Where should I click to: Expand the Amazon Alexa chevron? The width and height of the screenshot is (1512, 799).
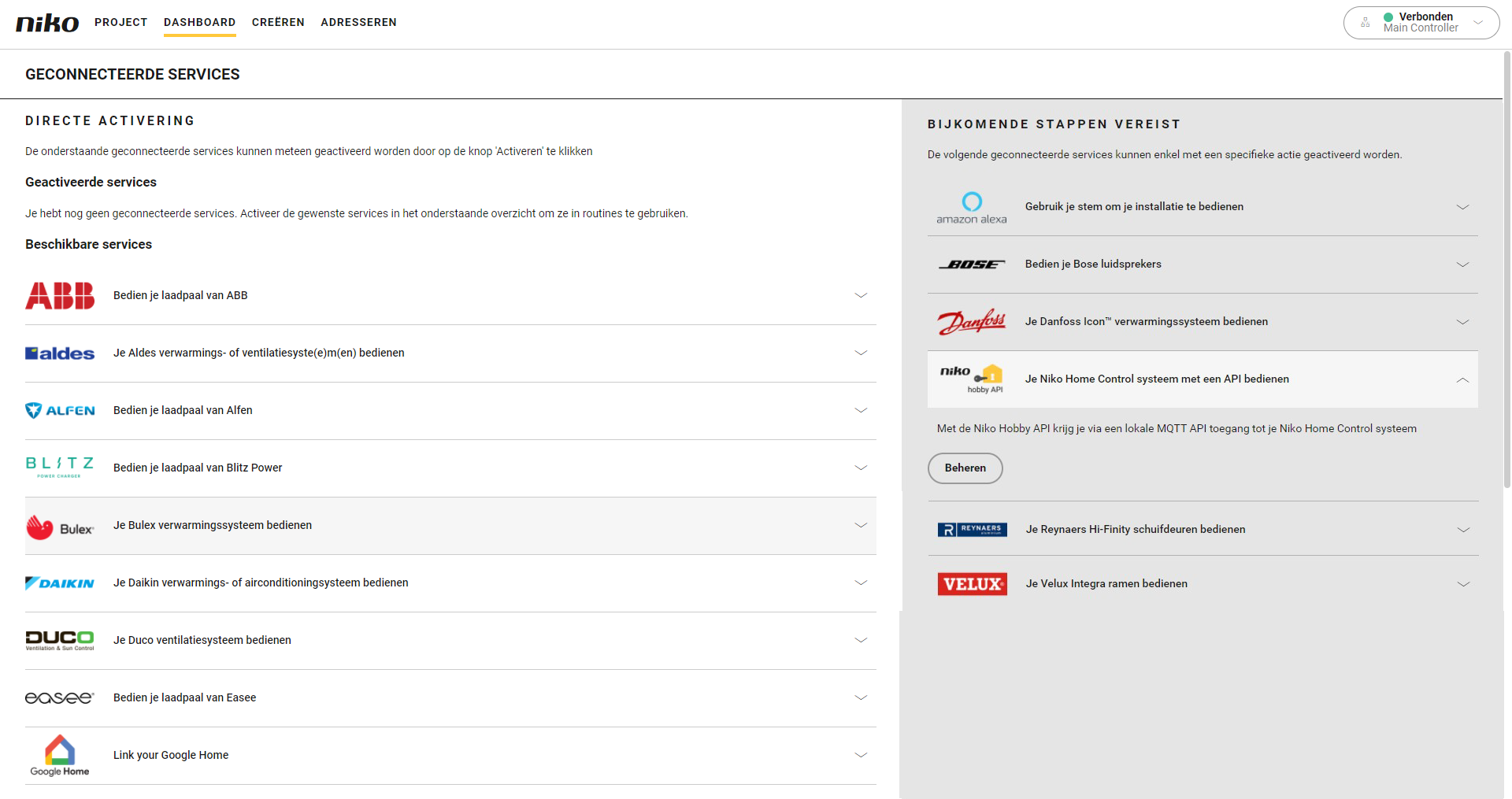pyautogui.click(x=1462, y=207)
